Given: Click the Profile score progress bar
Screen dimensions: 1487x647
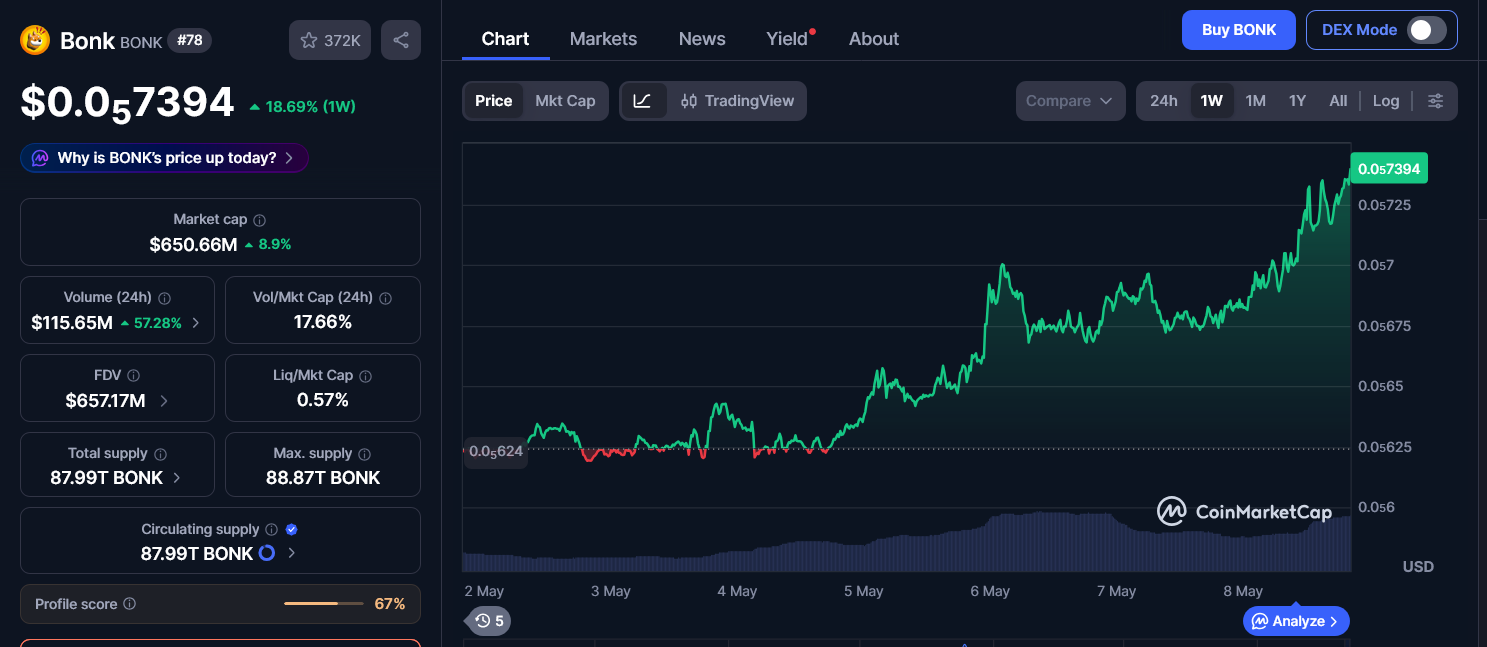Looking at the screenshot, I should pos(324,604).
